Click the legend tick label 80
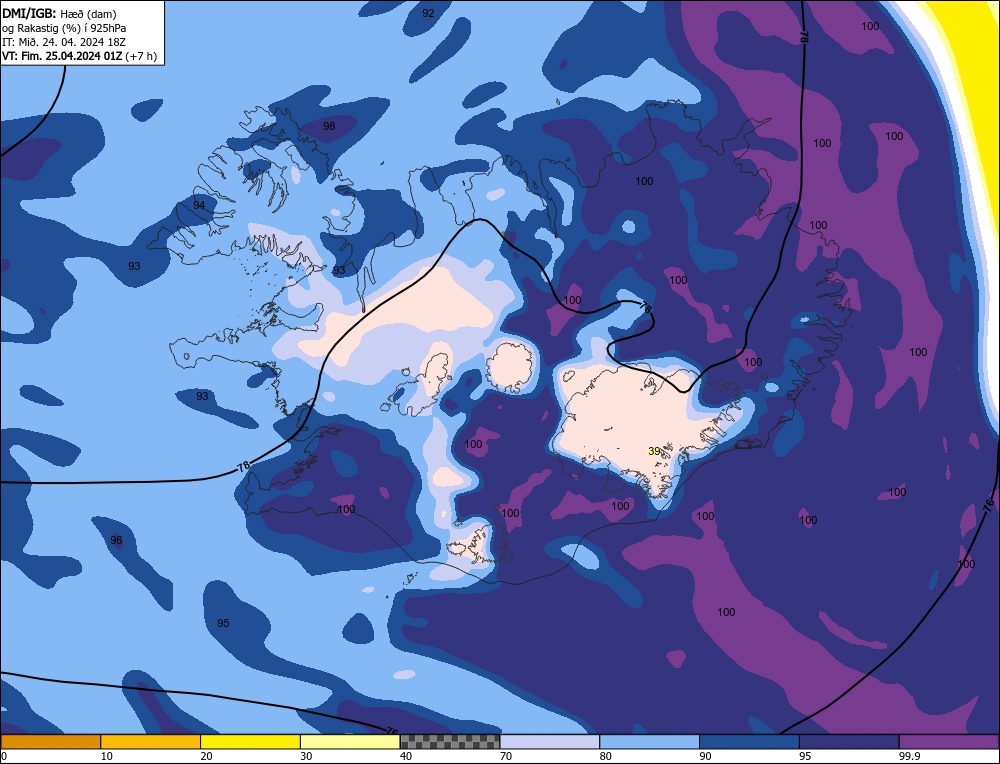This screenshot has height=764, width=1000. [606, 756]
